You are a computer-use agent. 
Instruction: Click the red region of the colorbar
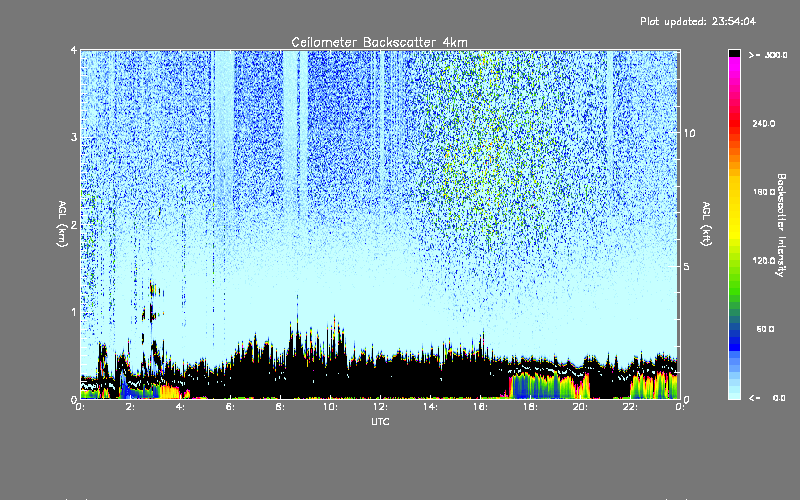(x=734, y=122)
